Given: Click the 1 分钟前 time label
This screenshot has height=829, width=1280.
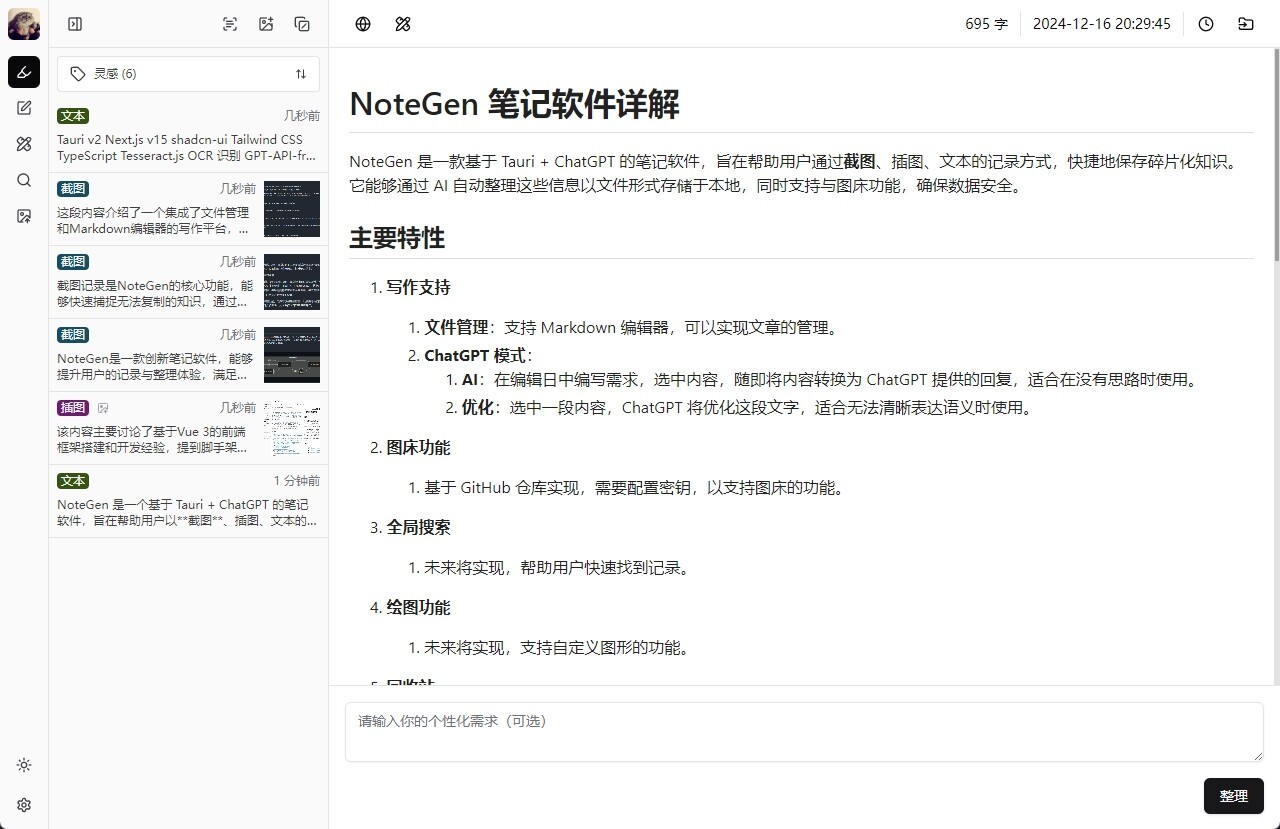Looking at the screenshot, I should [297, 481].
